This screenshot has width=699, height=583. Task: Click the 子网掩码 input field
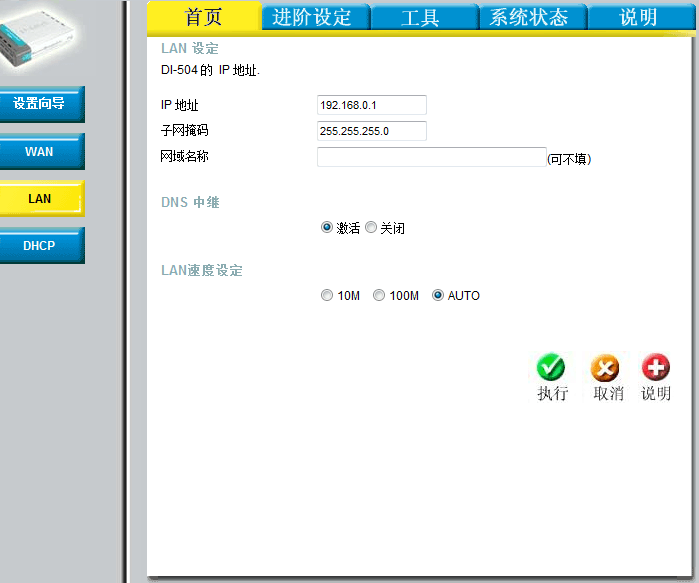[x=372, y=131]
